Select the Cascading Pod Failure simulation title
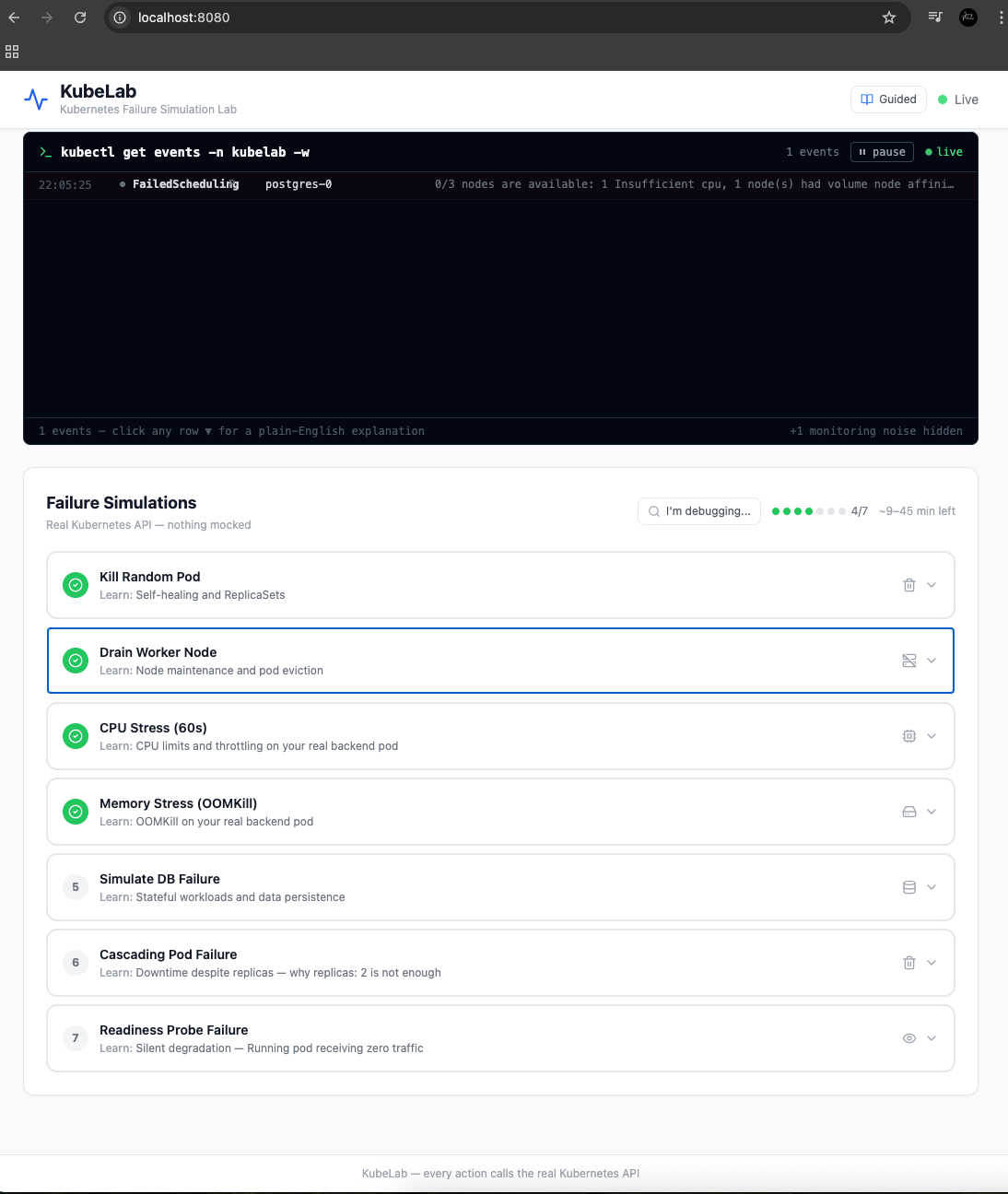1008x1194 pixels. tap(168, 954)
